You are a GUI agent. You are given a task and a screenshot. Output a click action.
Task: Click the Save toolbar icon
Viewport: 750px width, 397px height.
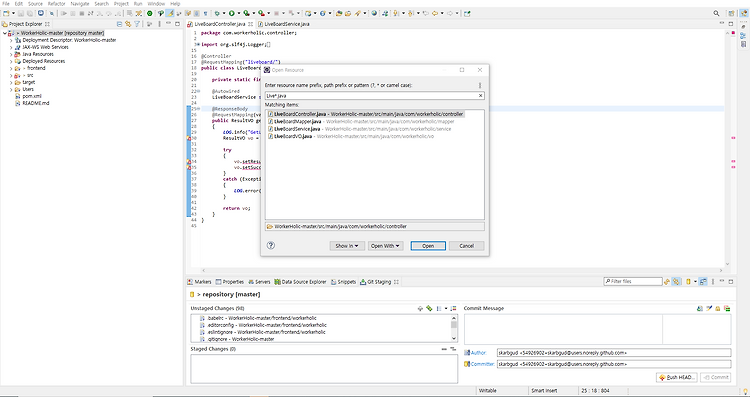pos(21,13)
